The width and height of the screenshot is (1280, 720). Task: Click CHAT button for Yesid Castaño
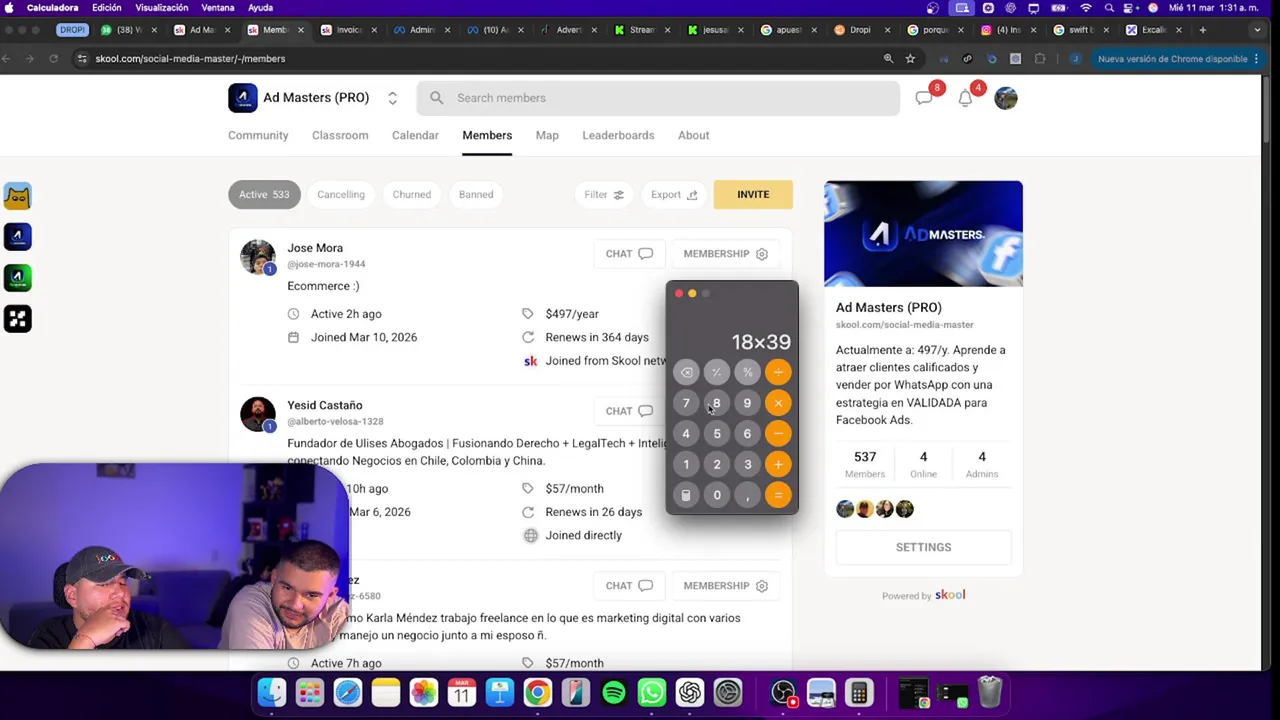click(628, 411)
